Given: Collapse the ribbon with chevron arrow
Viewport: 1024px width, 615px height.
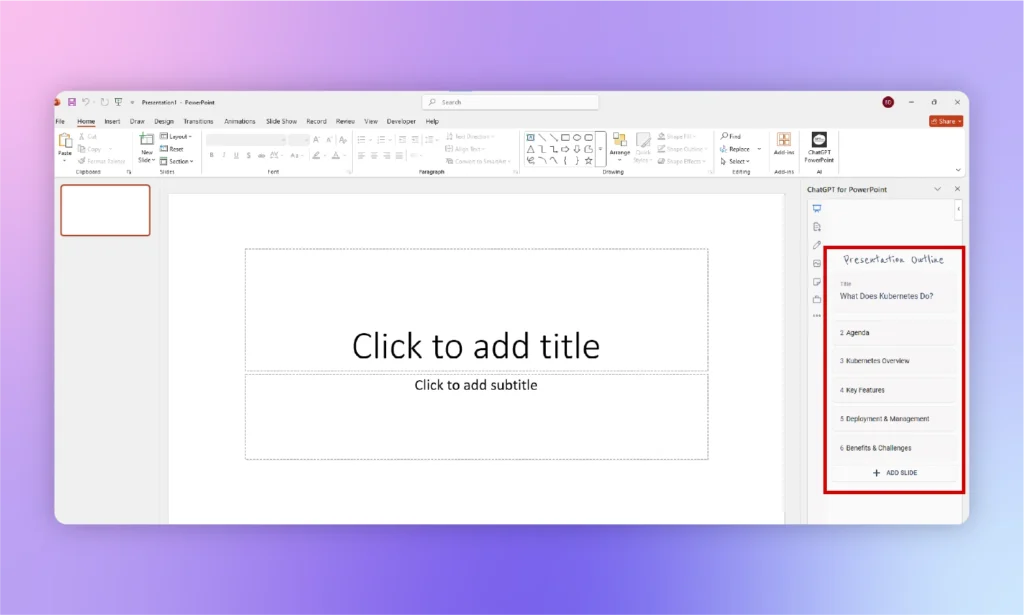Looking at the screenshot, I should [x=958, y=170].
